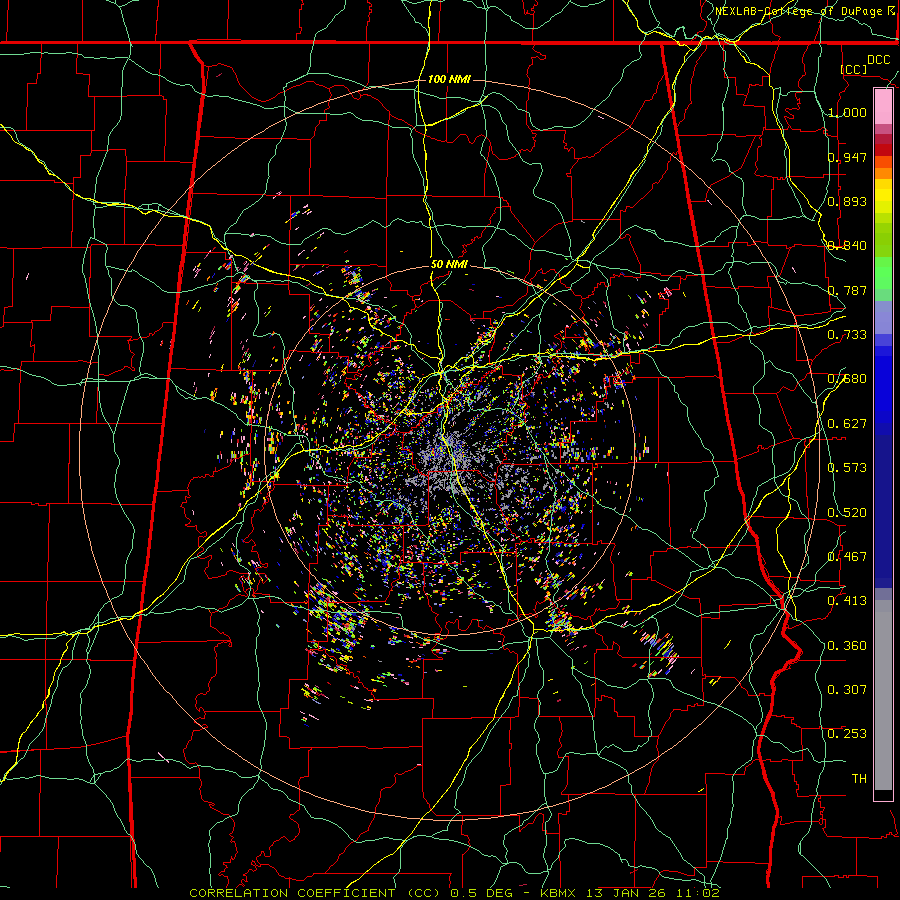Click the 1.000 value on the color scale

[847, 112]
